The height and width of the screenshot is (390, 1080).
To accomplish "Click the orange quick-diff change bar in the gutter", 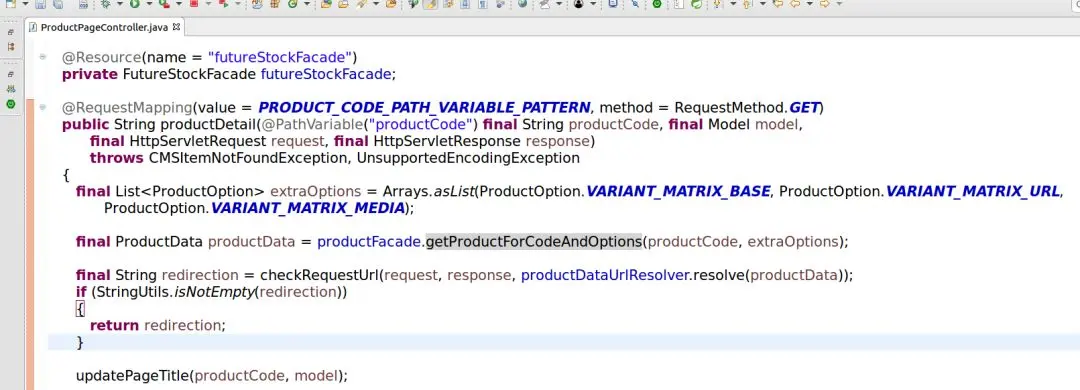I will click(29, 245).
